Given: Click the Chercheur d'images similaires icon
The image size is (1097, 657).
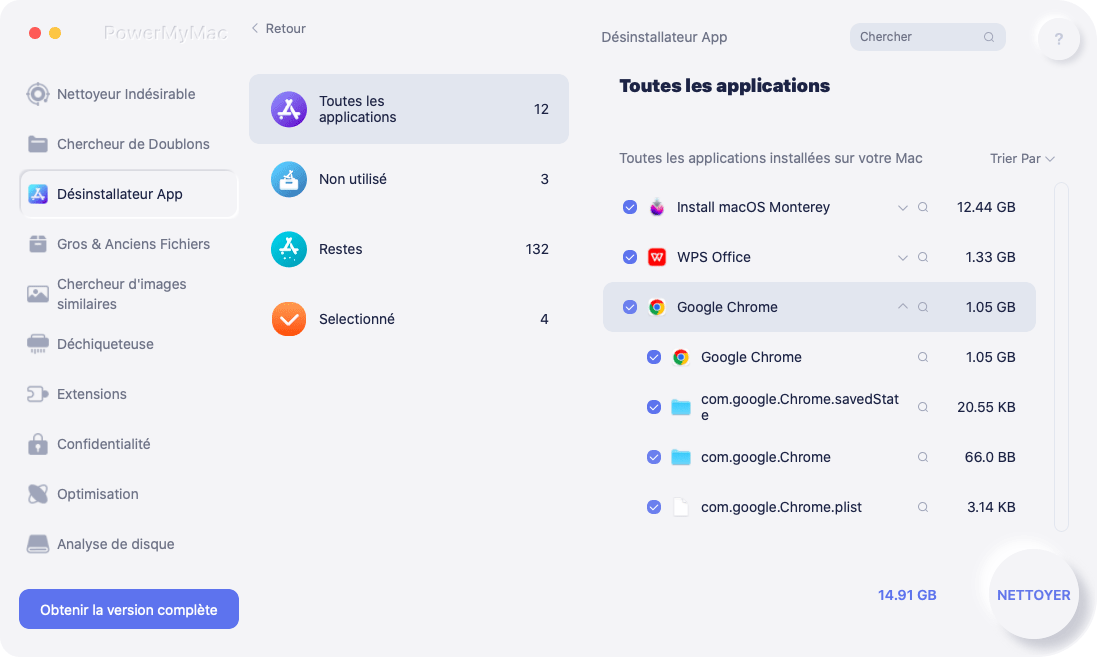Looking at the screenshot, I should pyautogui.click(x=38, y=294).
